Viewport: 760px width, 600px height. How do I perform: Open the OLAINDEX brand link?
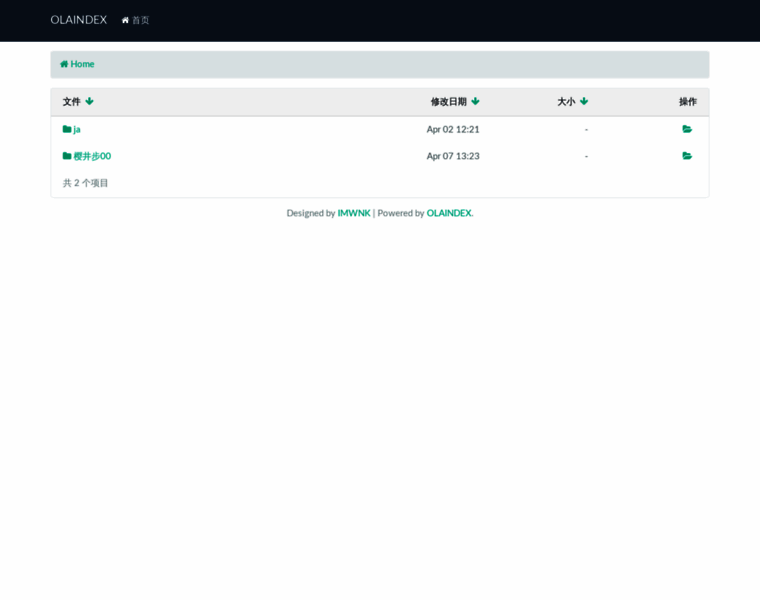coord(79,20)
